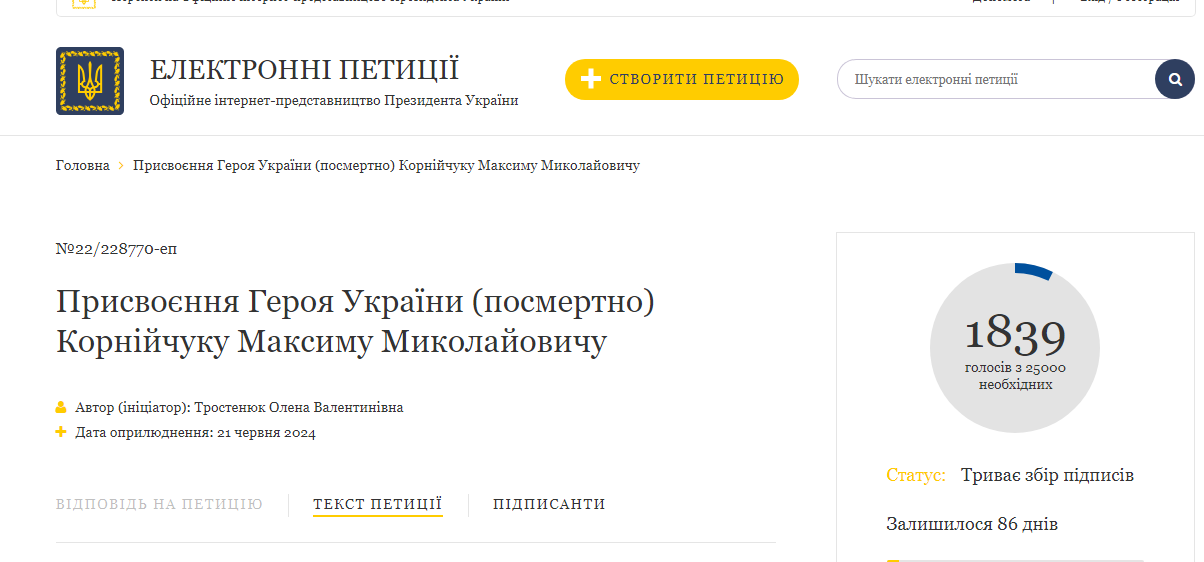Click the petition heading Присвоєння Героя України
The image size is (1204, 562).
(355, 321)
